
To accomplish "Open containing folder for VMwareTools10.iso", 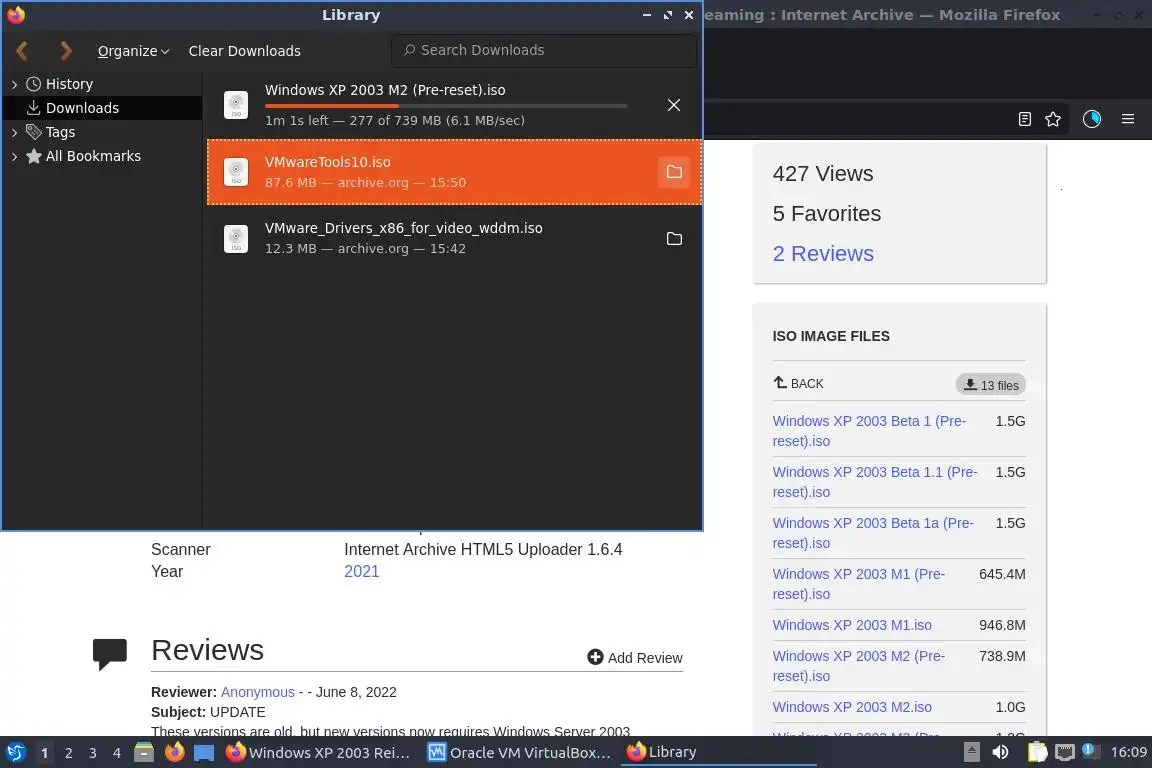I will tap(674, 172).
